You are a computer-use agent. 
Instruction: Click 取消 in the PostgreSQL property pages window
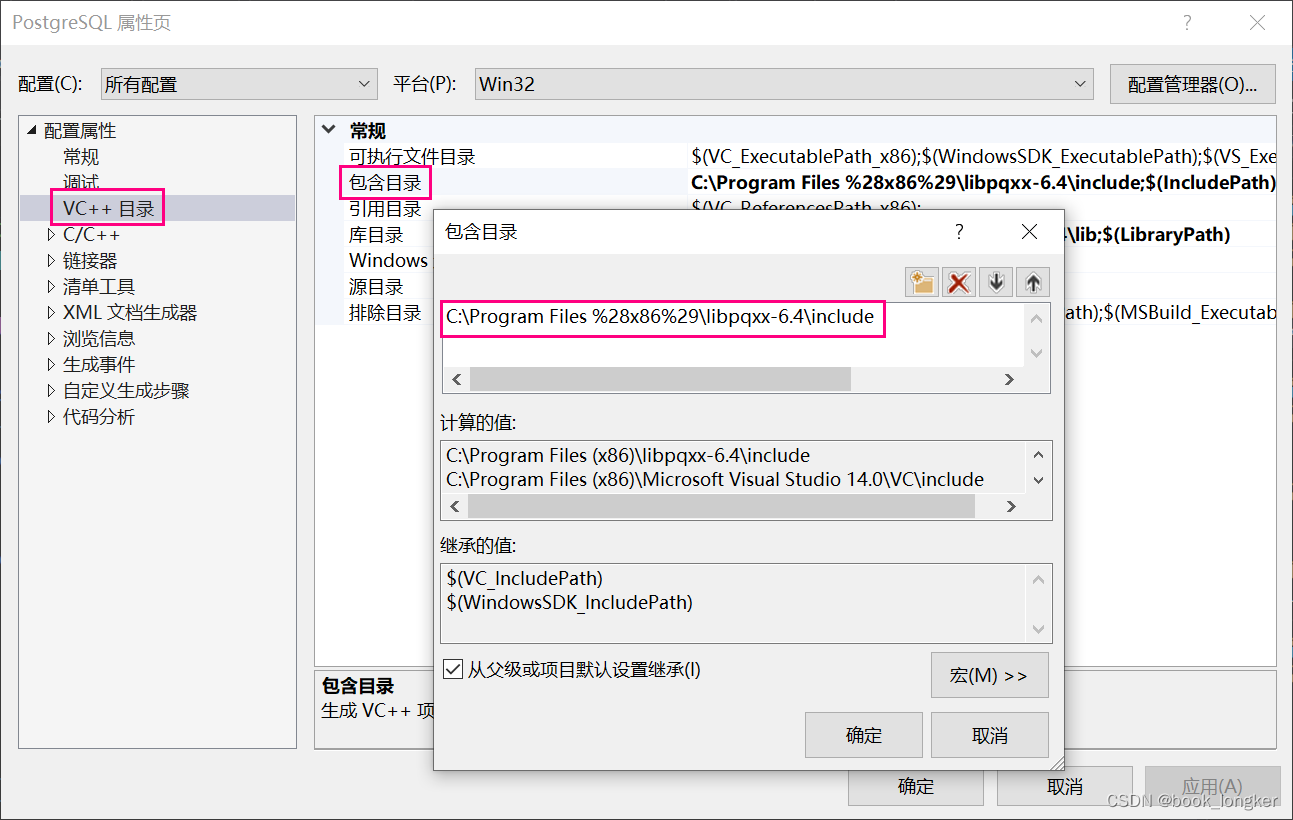pos(1064,786)
